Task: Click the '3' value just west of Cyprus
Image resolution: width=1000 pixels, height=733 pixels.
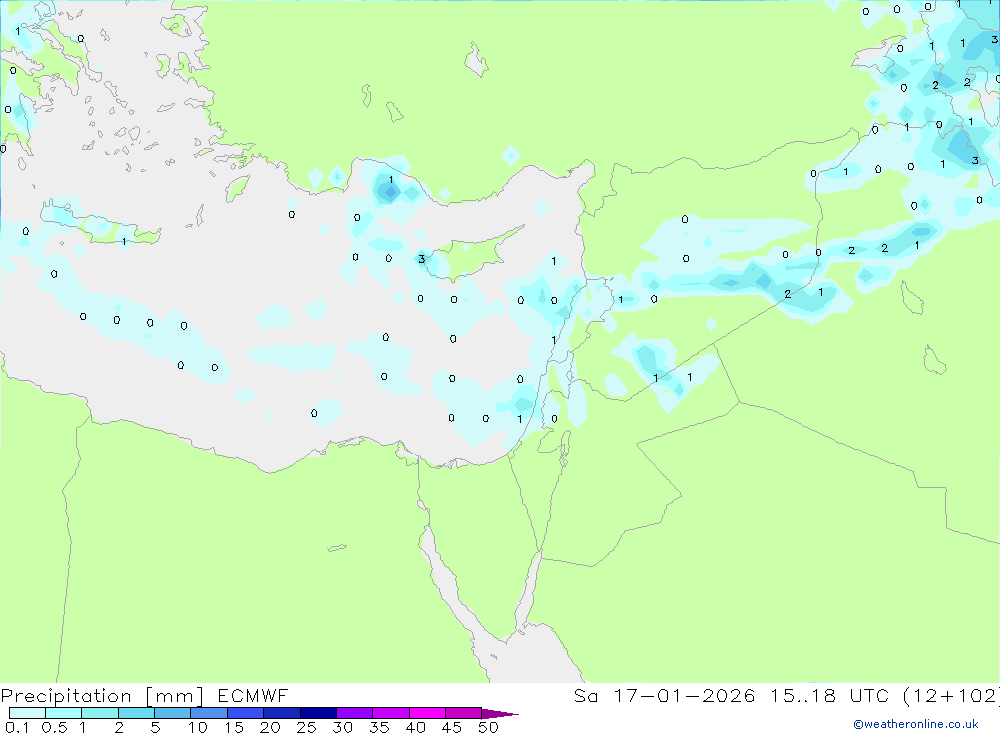Action: 422,259
